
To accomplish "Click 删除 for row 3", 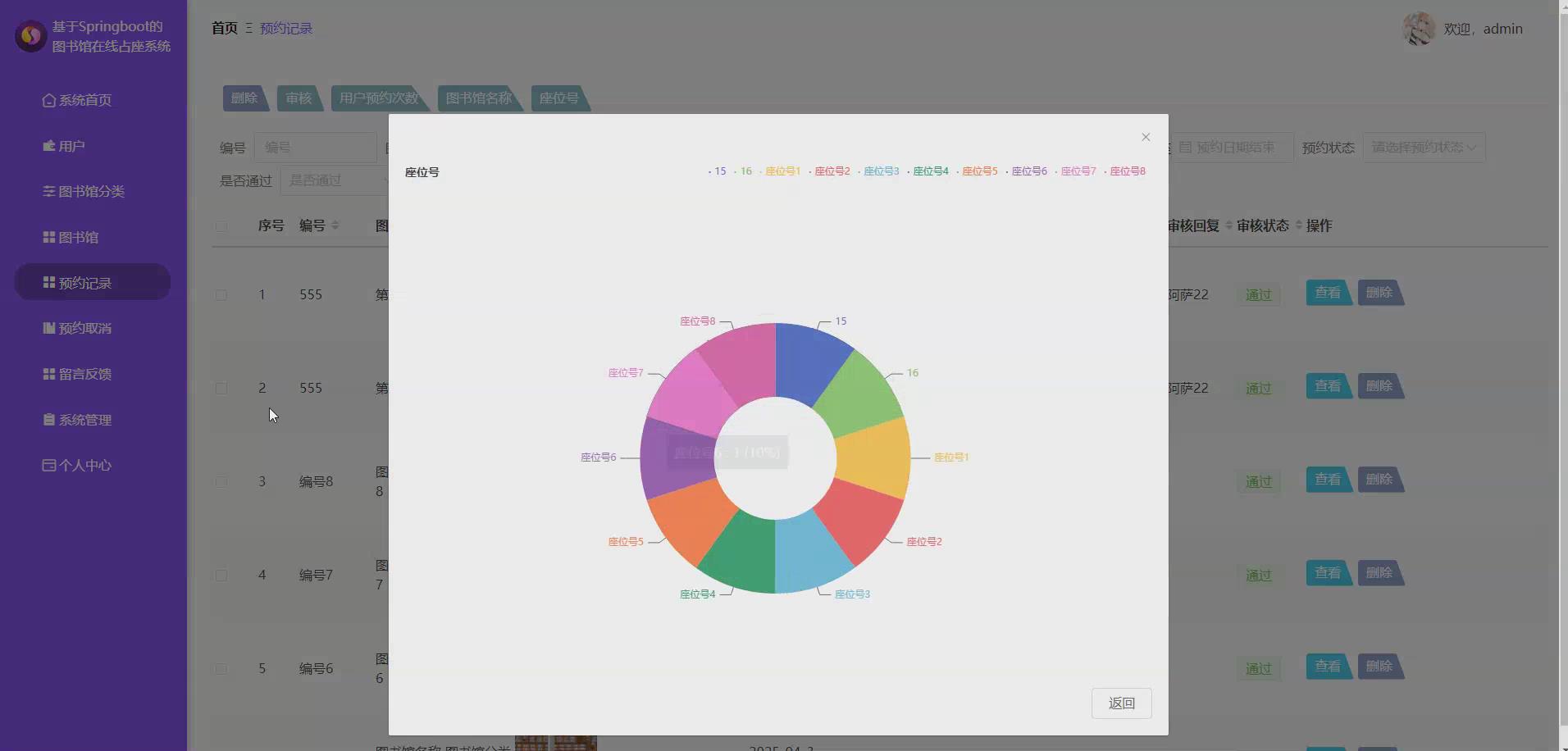I will [x=1381, y=480].
